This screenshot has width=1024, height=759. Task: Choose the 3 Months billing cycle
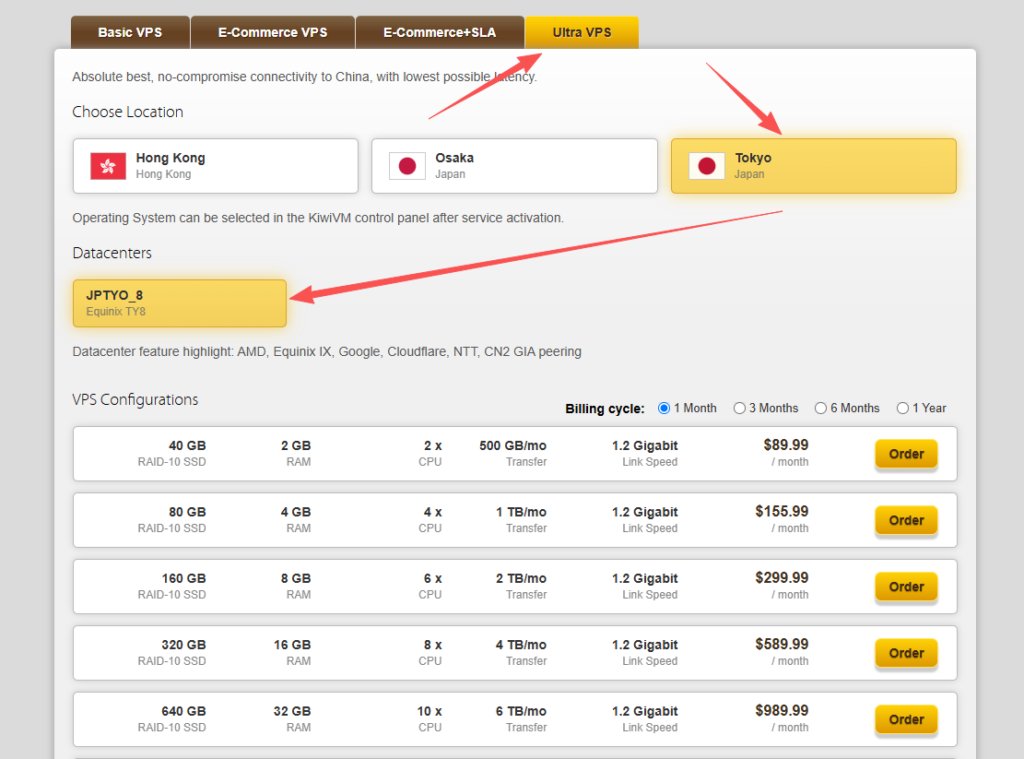click(x=740, y=408)
